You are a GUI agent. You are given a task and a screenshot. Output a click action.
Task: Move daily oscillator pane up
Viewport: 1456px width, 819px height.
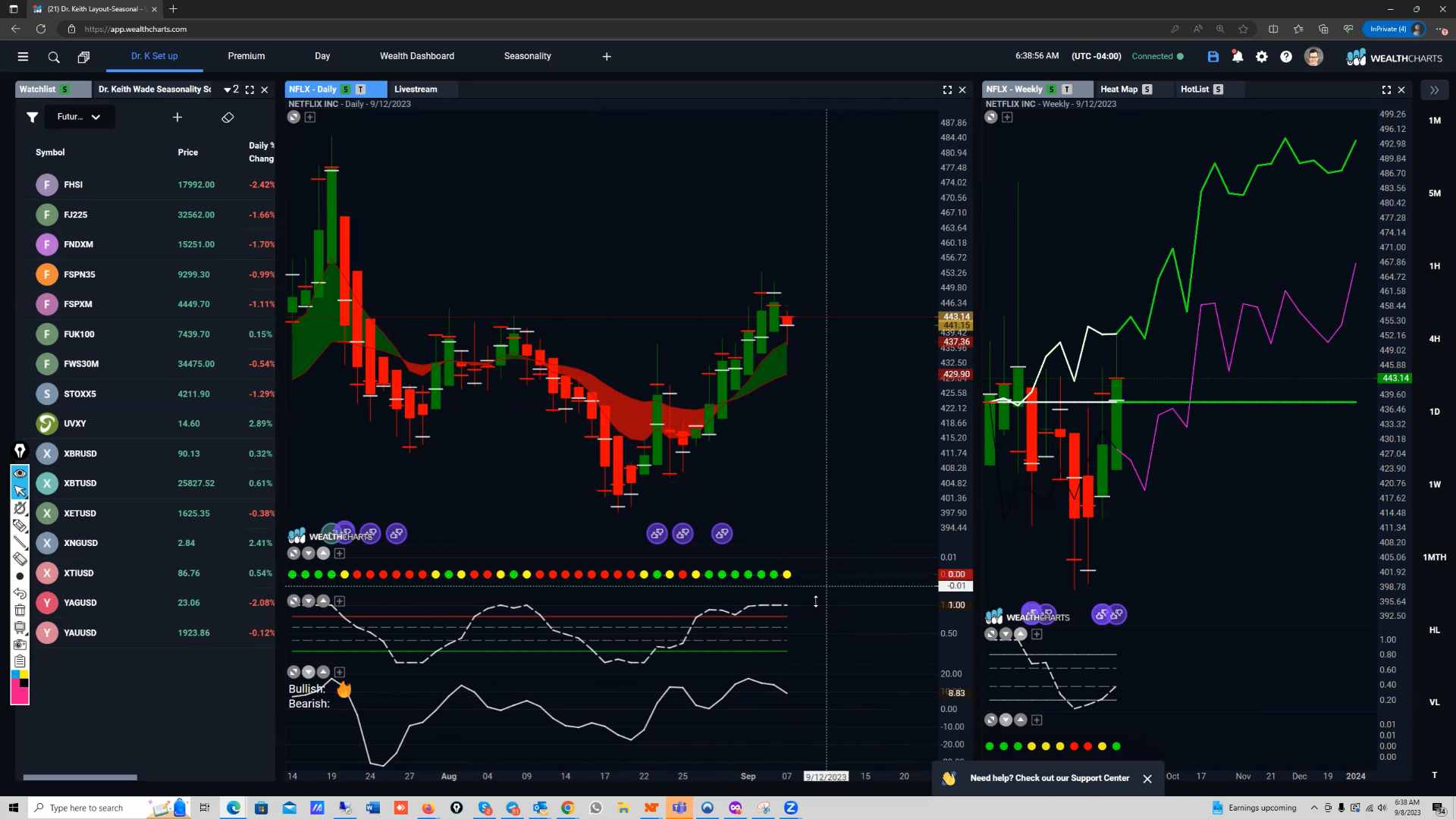pos(324,601)
